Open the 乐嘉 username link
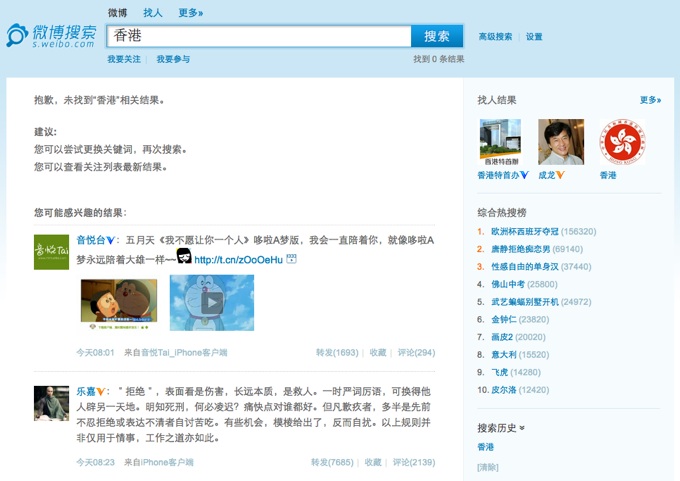The width and height of the screenshot is (680, 481). [x=86, y=392]
